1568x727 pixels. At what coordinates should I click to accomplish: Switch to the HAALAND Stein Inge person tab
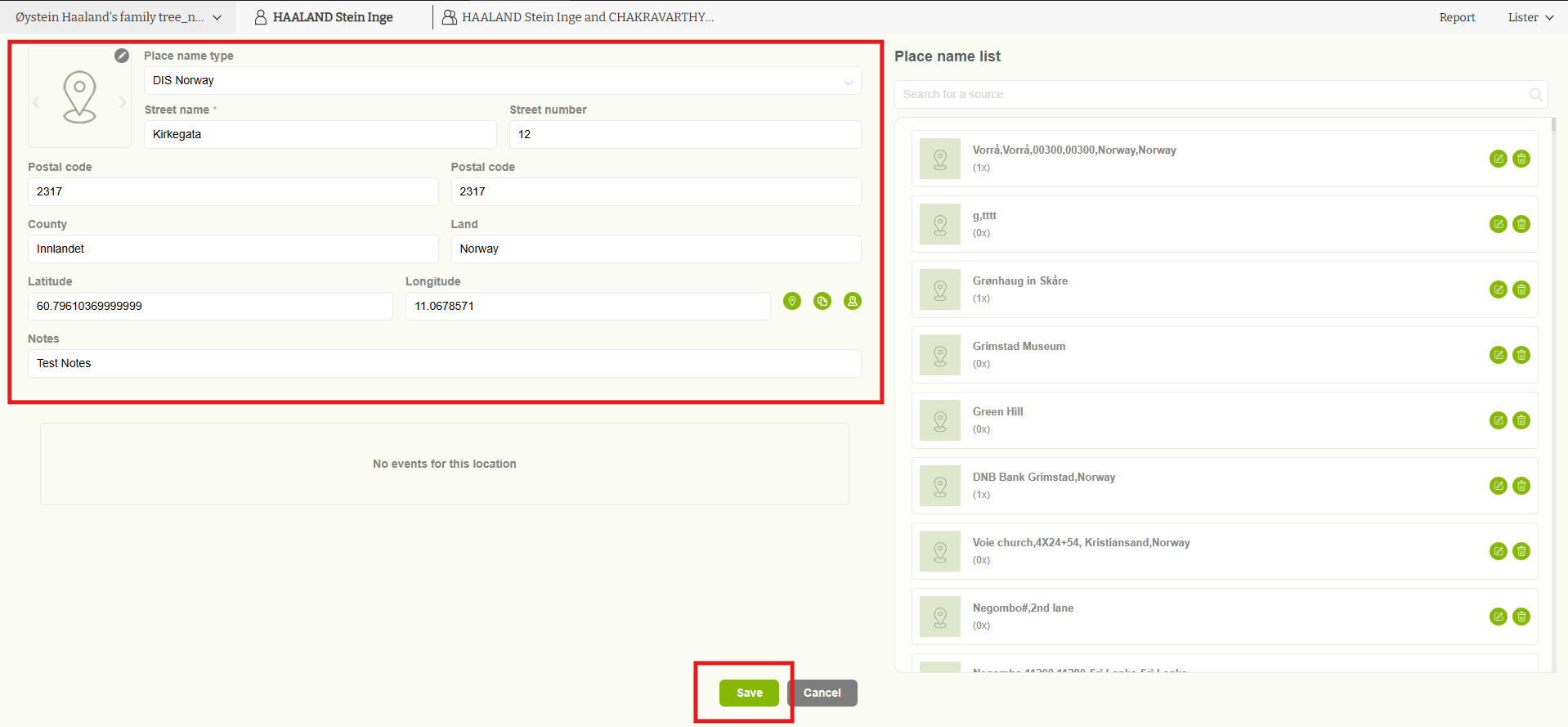pyautogui.click(x=324, y=17)
